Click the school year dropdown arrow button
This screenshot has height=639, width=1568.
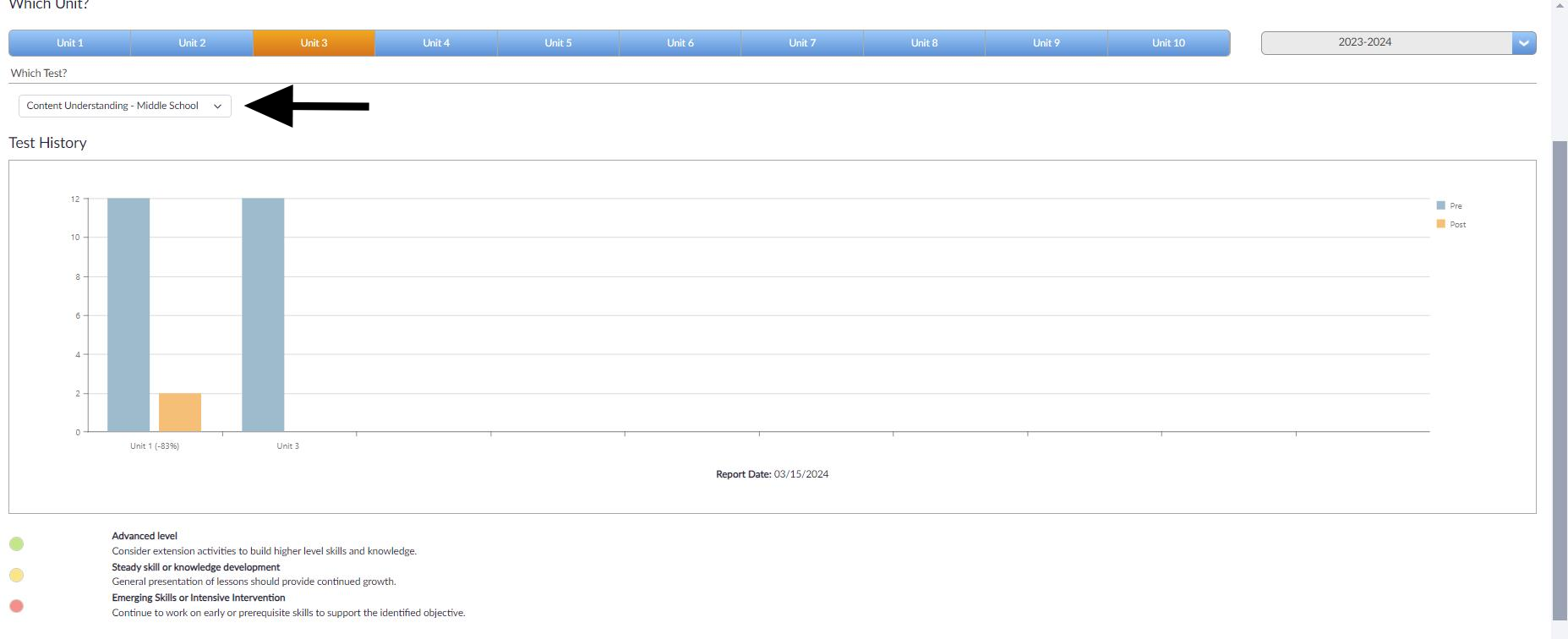1524,43
